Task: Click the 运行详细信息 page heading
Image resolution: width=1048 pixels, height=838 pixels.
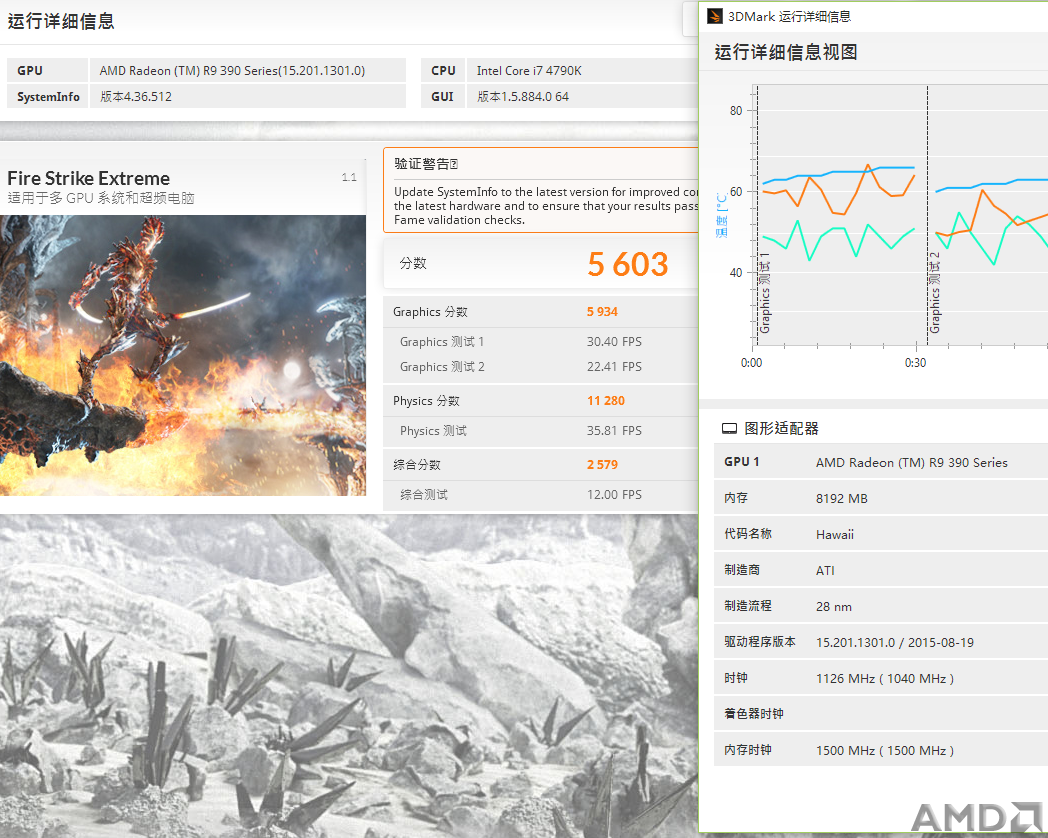Action: coord(61,21)
